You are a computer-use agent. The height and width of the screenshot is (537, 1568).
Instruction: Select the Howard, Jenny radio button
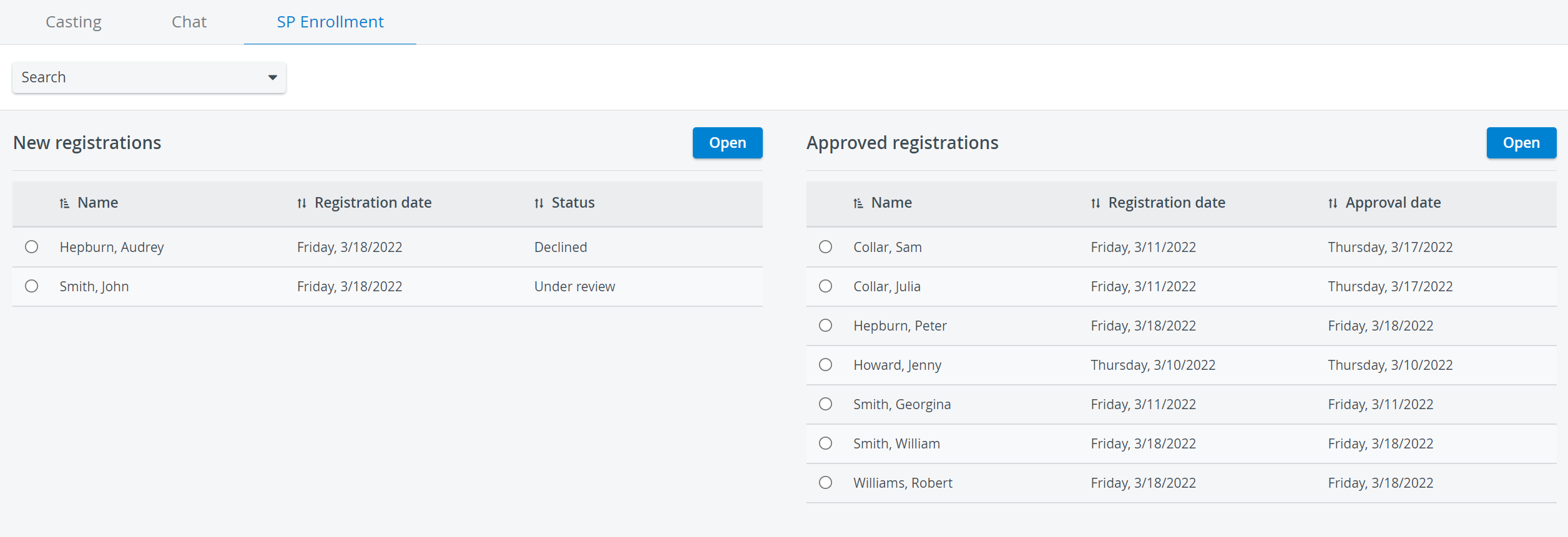click(x=826, y=365)
